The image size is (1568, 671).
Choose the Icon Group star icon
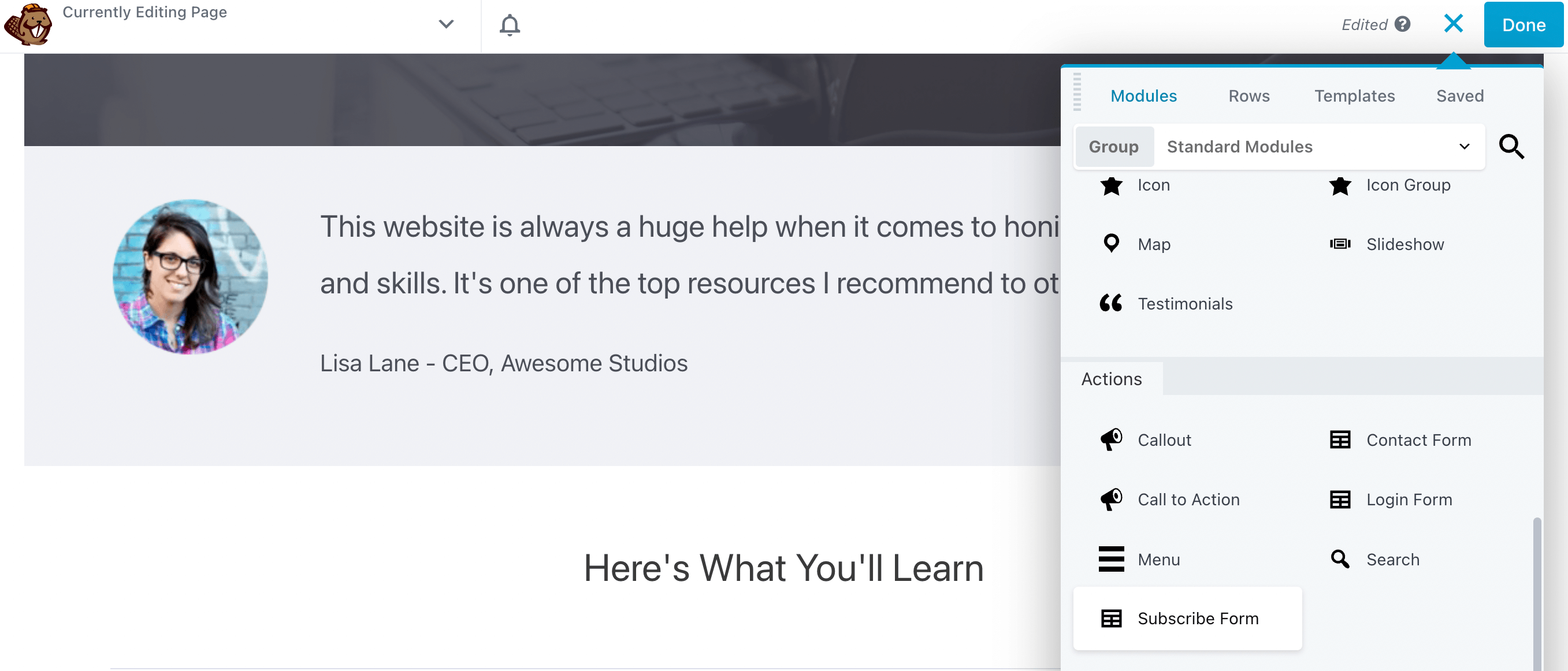1340,185
